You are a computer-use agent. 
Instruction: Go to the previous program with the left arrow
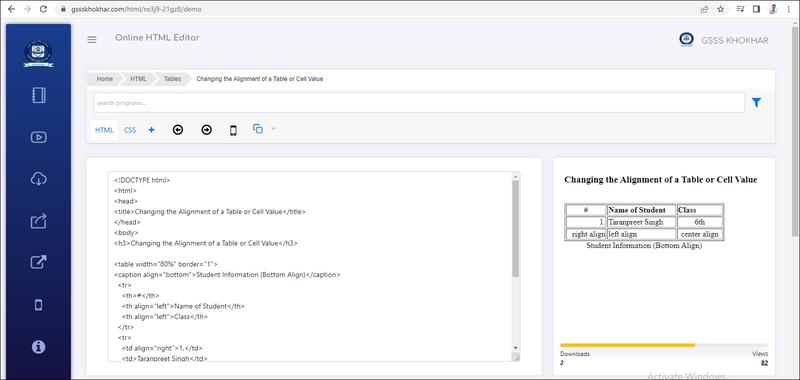point(178,130)
